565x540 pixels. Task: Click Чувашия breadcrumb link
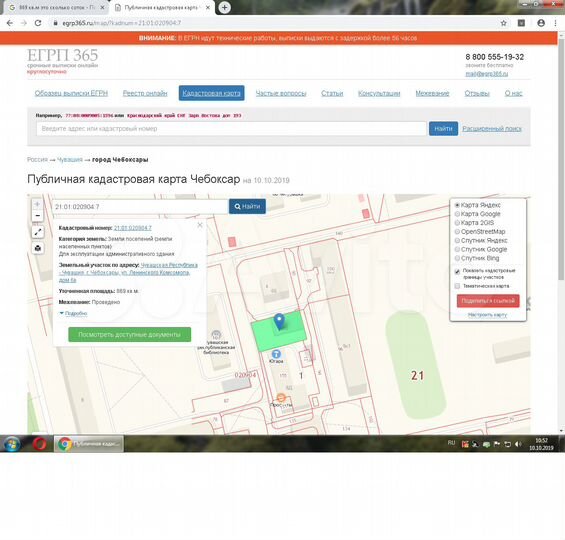click(x=70, y=160)
